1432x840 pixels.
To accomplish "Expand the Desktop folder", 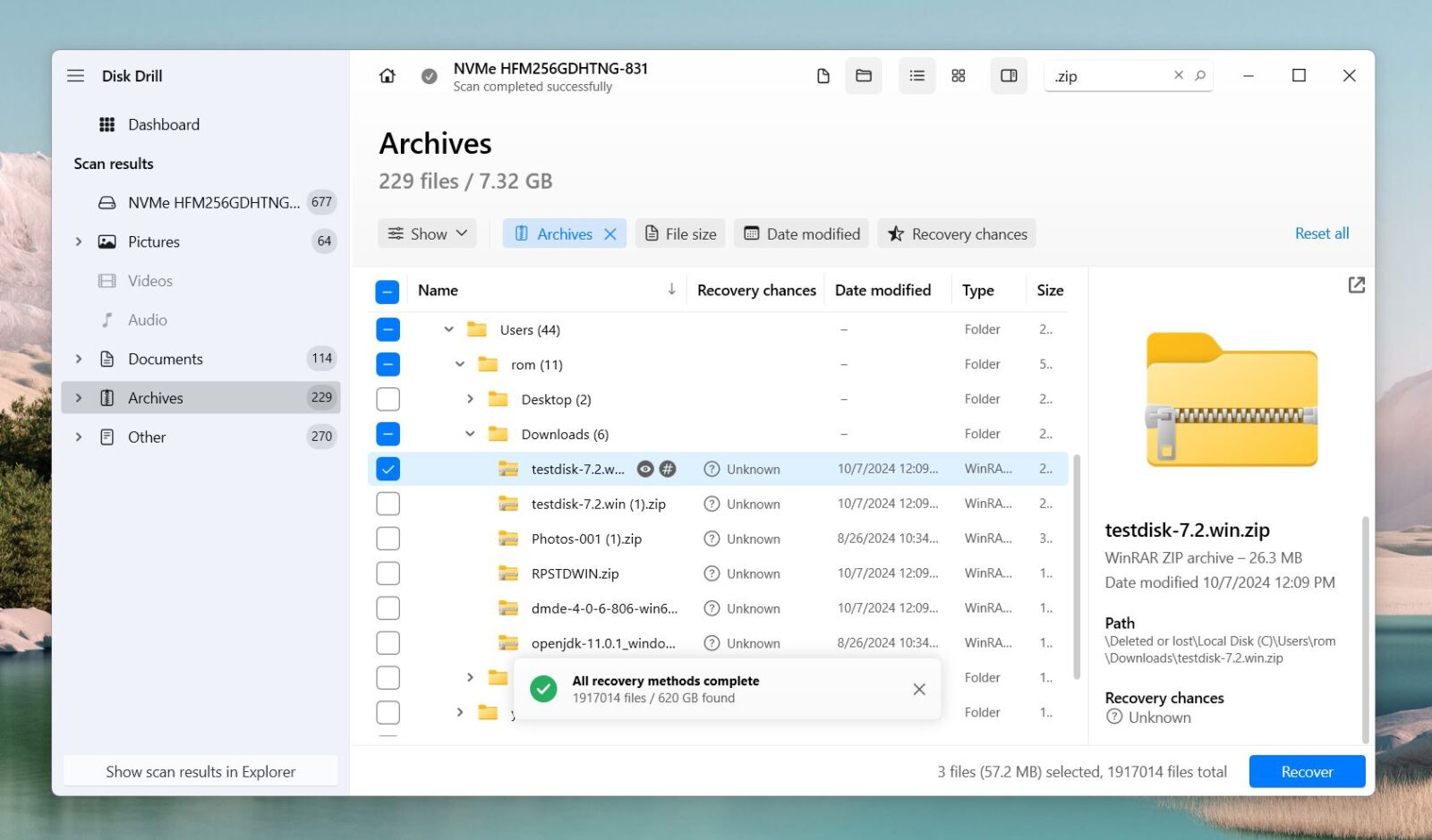I will click(469, 399).
